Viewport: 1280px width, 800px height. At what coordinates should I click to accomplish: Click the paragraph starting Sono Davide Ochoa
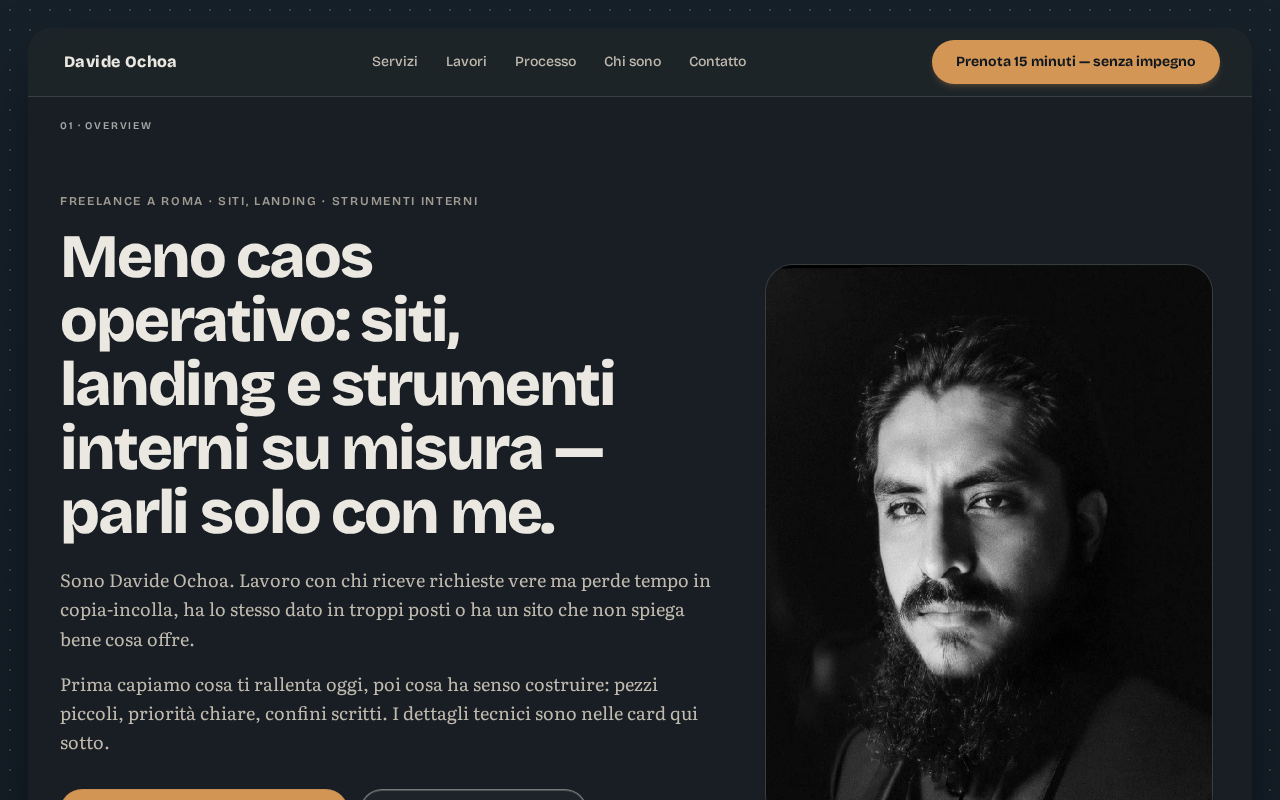[386, 609]
